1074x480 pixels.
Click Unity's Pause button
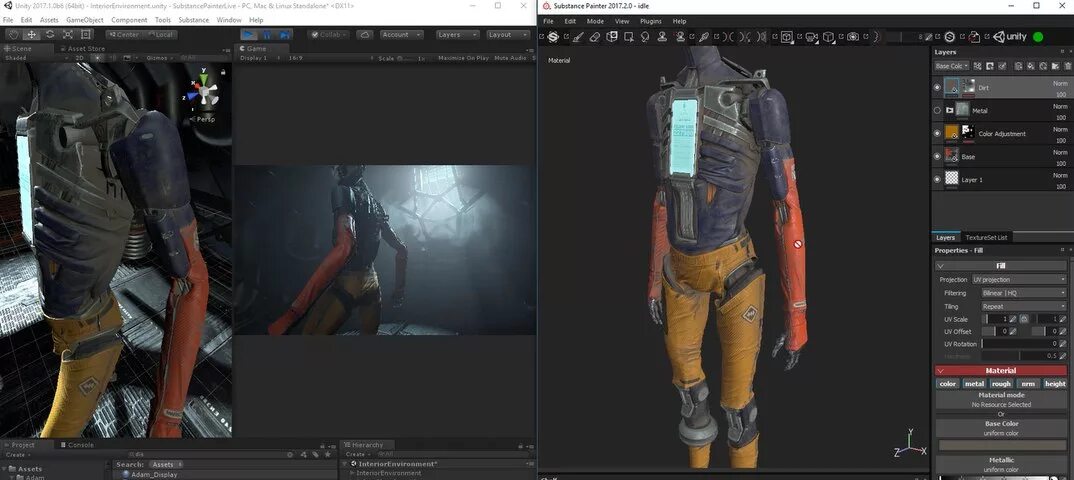tap(267, 34)
